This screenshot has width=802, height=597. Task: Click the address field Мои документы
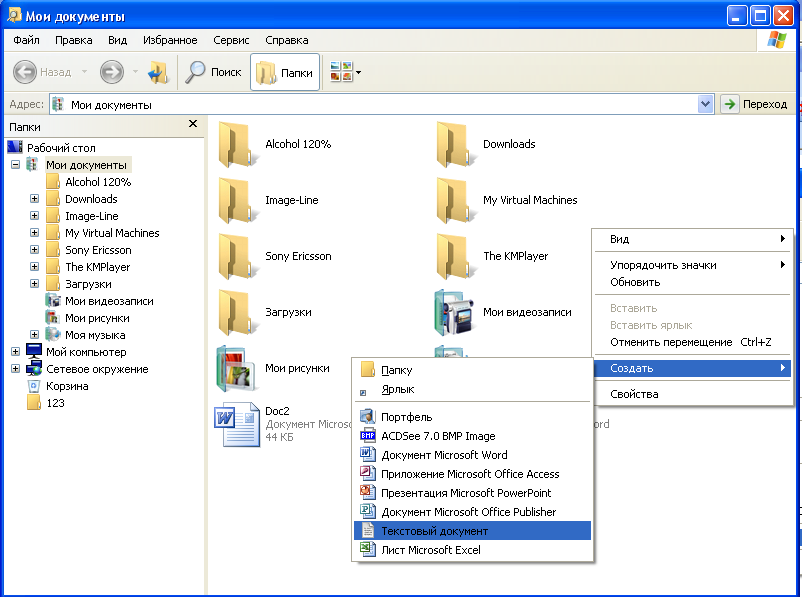(374, 104)
